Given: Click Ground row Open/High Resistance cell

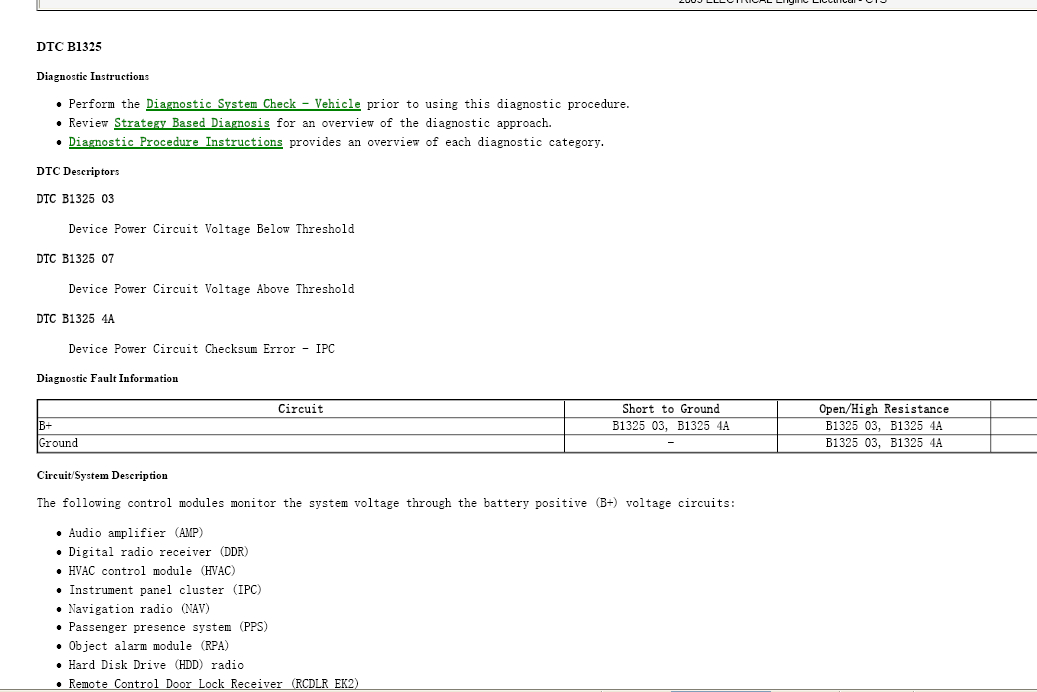Looking at the screenshot, I should [x=884, y=443].
